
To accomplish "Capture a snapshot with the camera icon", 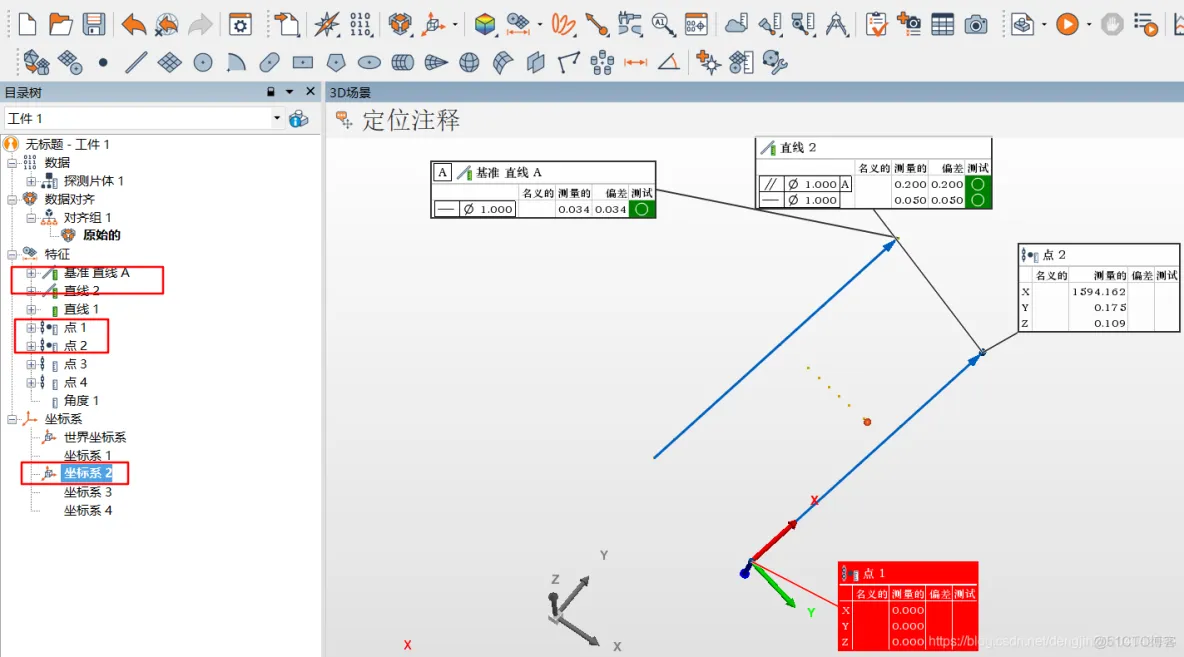I will (x=976, y=25).
